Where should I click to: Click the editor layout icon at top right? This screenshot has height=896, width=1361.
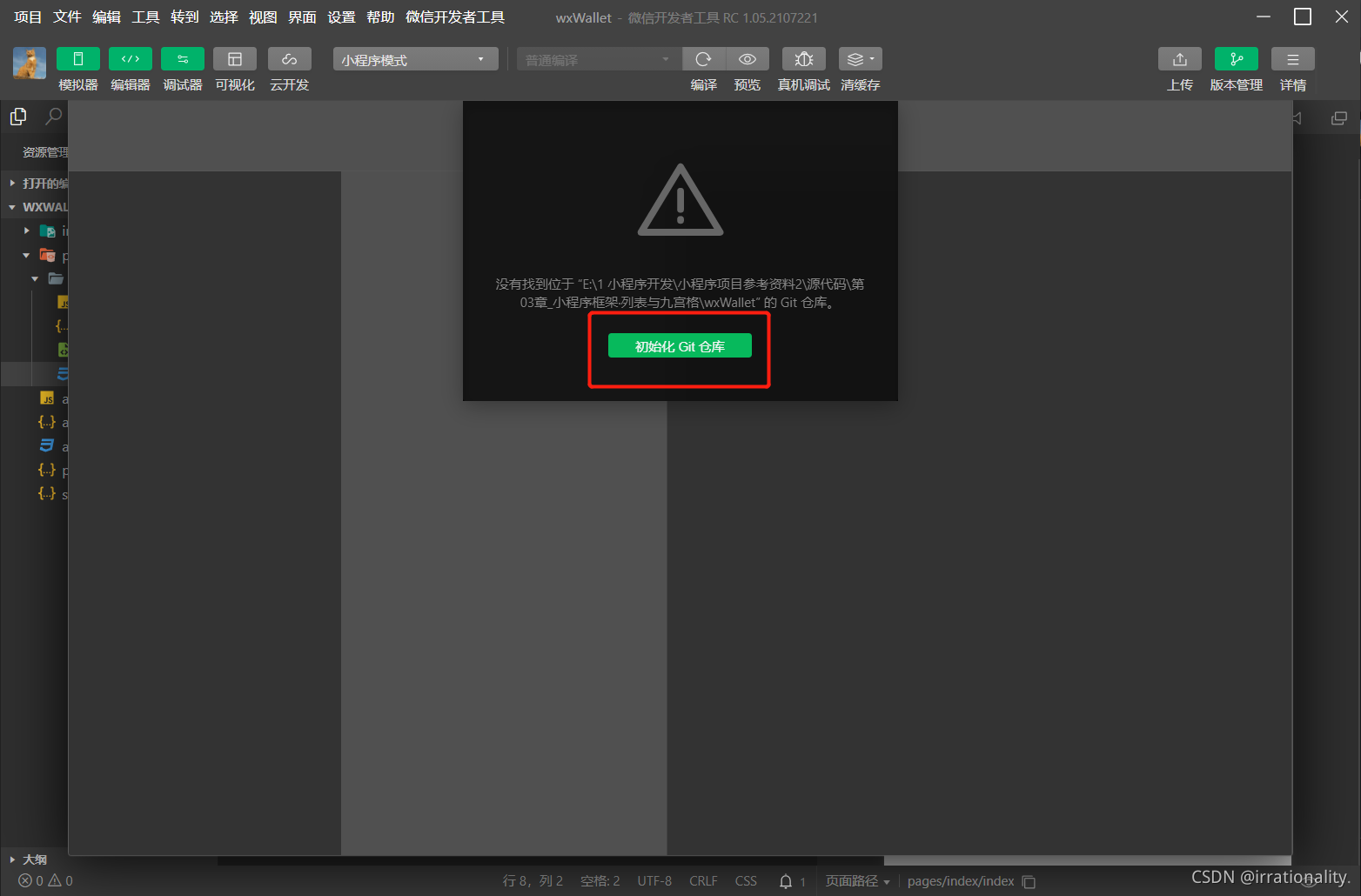coord(1339,118)
